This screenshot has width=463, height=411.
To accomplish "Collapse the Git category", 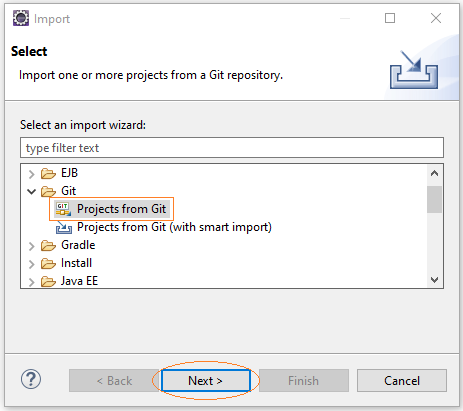I will [32, 191].
